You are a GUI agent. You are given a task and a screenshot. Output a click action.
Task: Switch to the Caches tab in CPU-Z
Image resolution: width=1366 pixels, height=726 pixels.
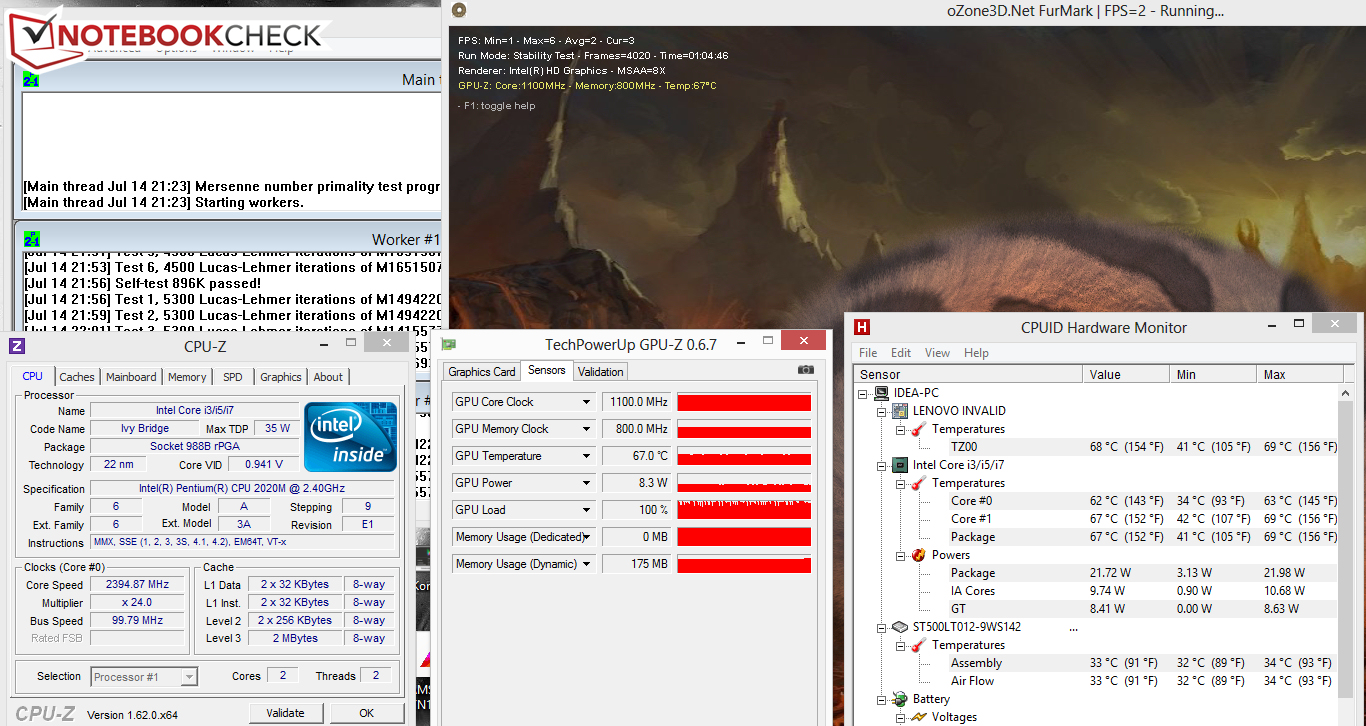pyautogui.click(x=77, y=377)
